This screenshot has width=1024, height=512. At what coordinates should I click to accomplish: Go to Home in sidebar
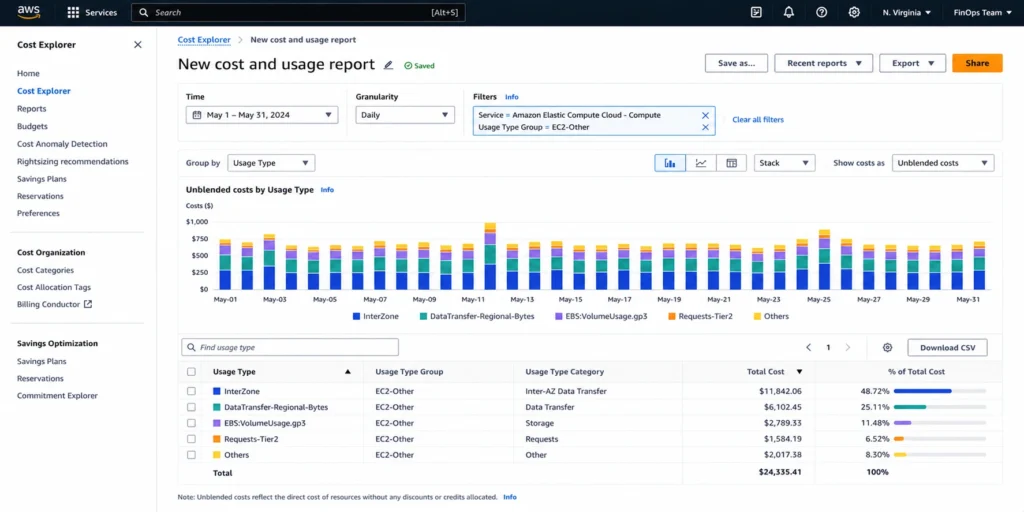click(28, 74)
